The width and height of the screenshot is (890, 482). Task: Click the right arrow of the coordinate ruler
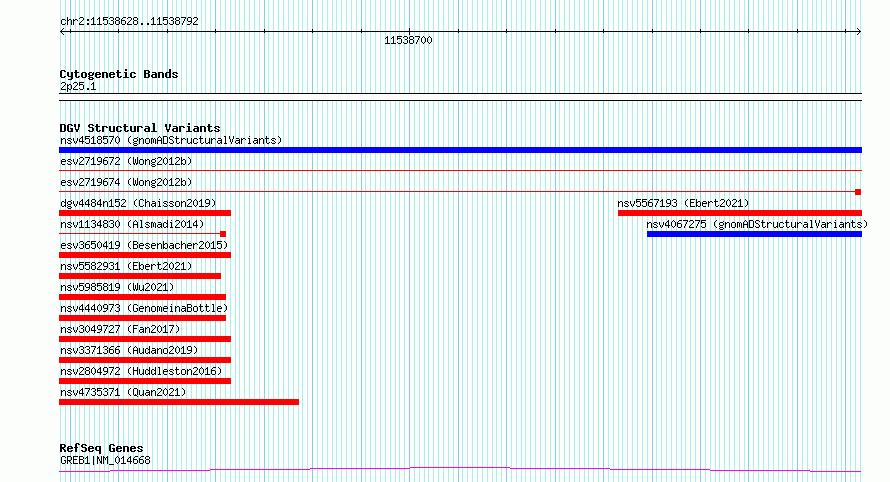tap(858, 32)
